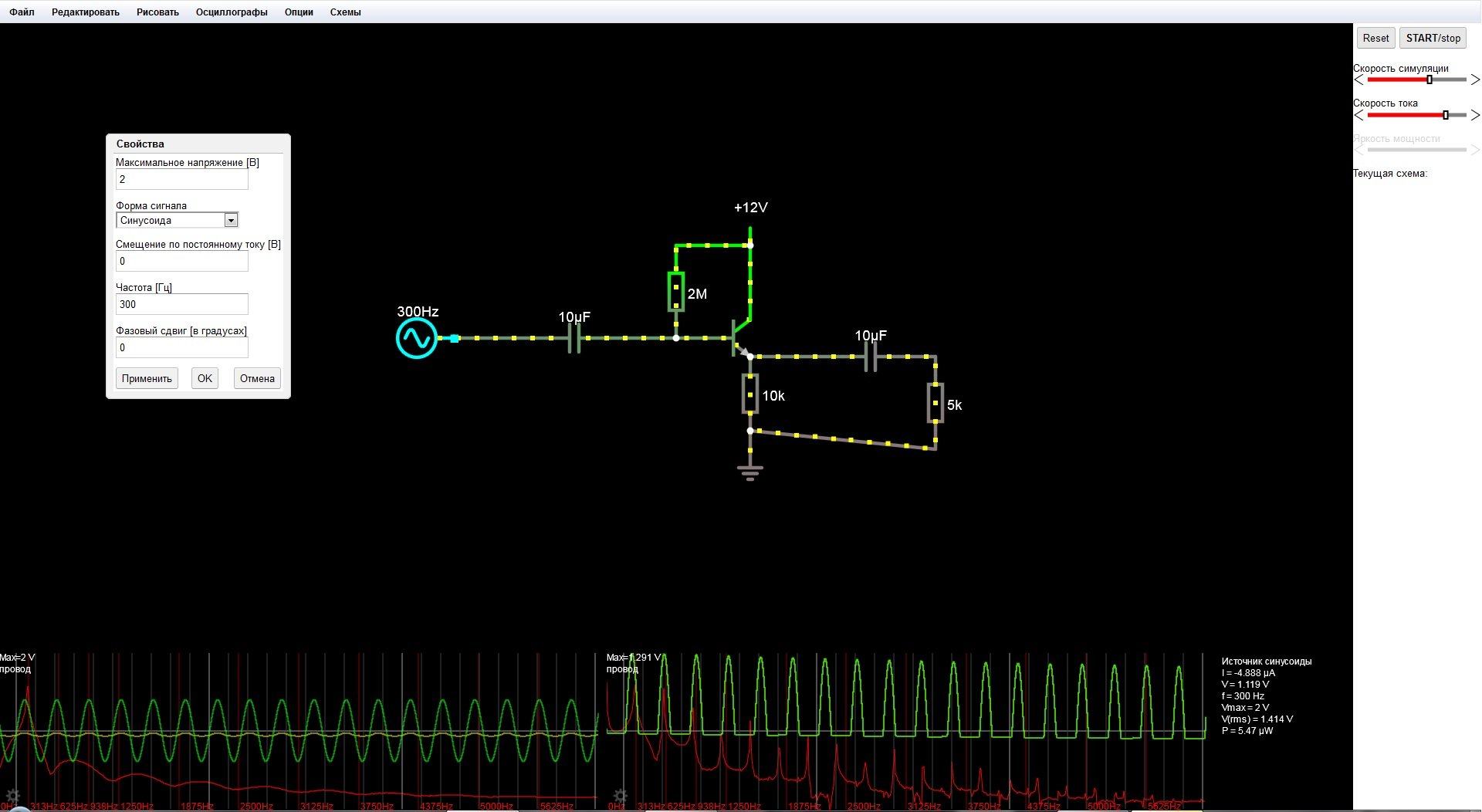Open the right oscilloscope gear settings
The height and width of the screenshot is (812, 1482).
pos(620,796)
